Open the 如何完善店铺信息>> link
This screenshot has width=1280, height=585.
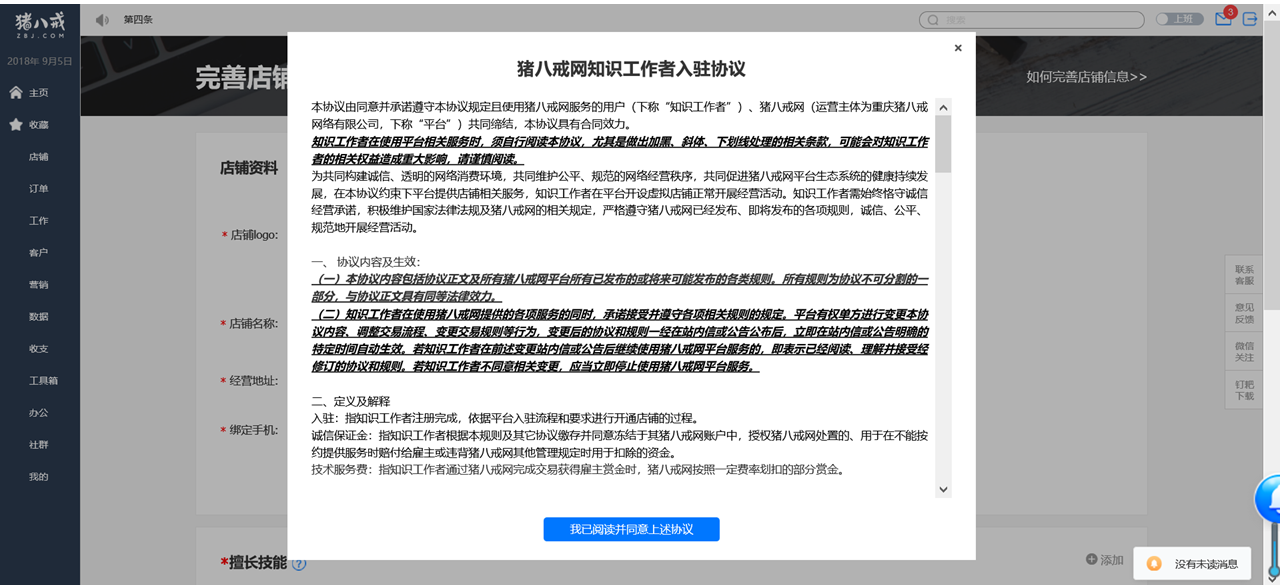click(x=1086, y=77)
